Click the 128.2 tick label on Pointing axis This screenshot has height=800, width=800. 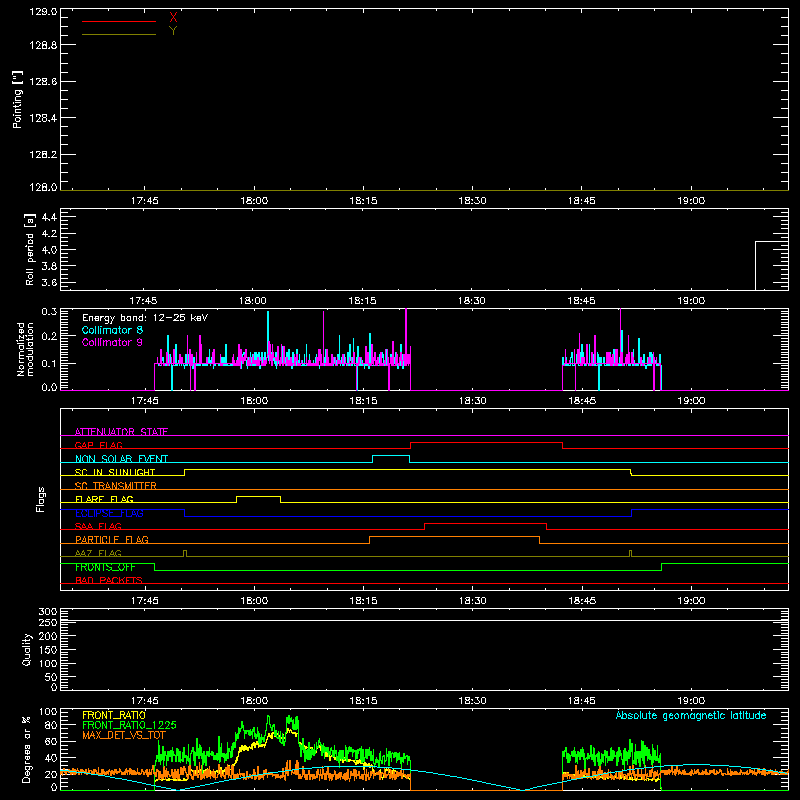click(x=43, y=155)
